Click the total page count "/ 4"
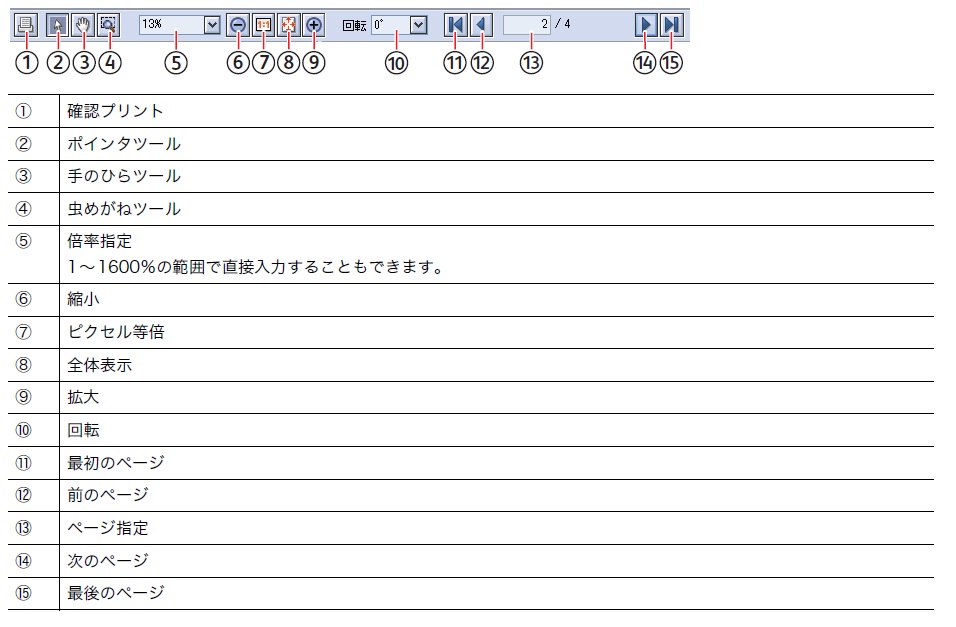The image size is (956, 627). click(563, 24)
